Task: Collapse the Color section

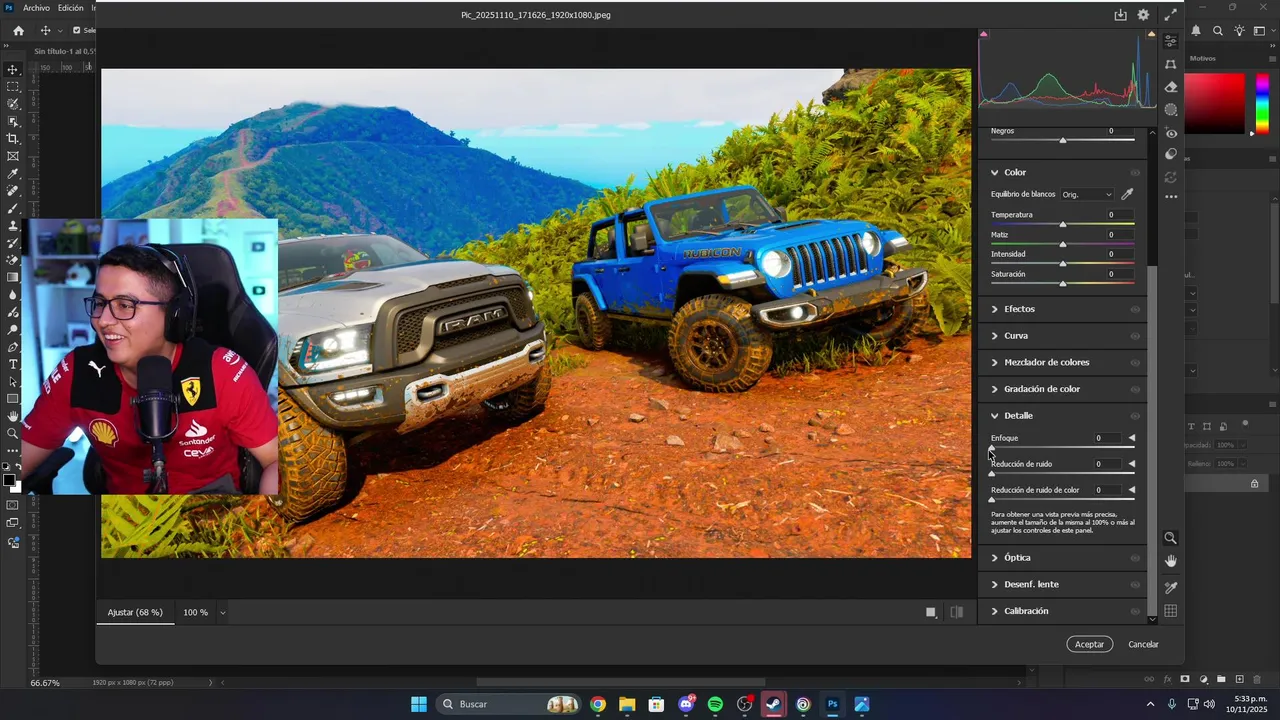Action: click(x=994, y=172)
